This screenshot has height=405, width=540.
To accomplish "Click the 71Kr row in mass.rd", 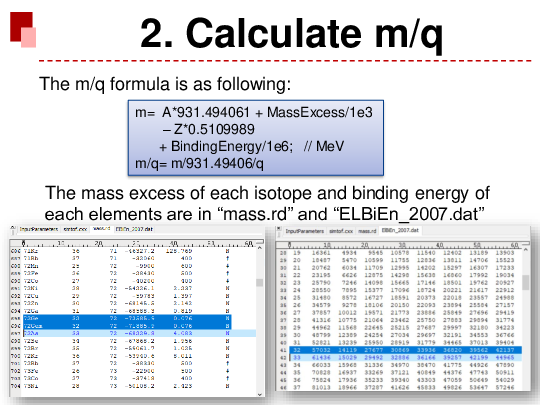I will pos(126,251).
